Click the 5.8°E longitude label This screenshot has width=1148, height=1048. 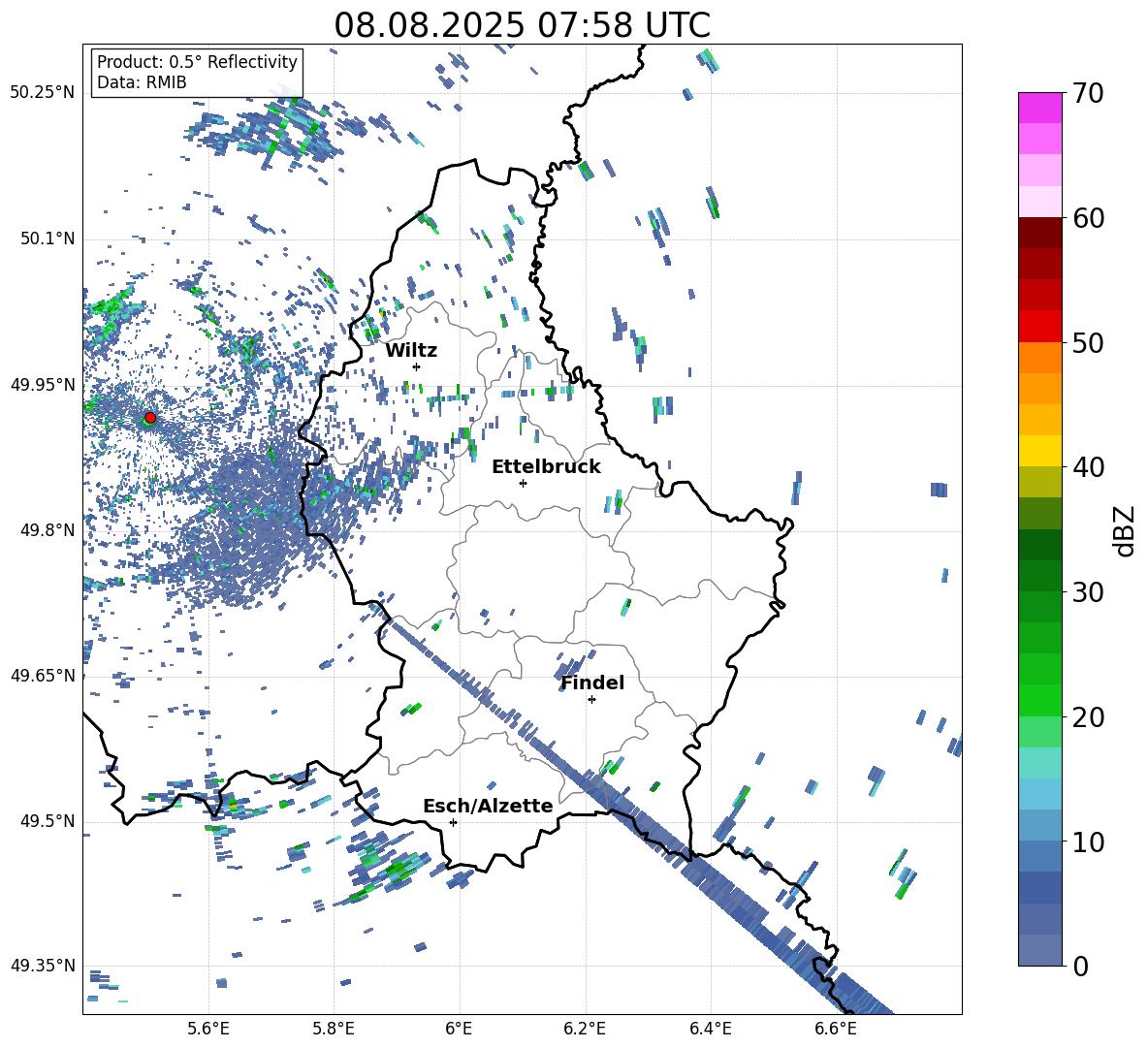(334, 1029)
